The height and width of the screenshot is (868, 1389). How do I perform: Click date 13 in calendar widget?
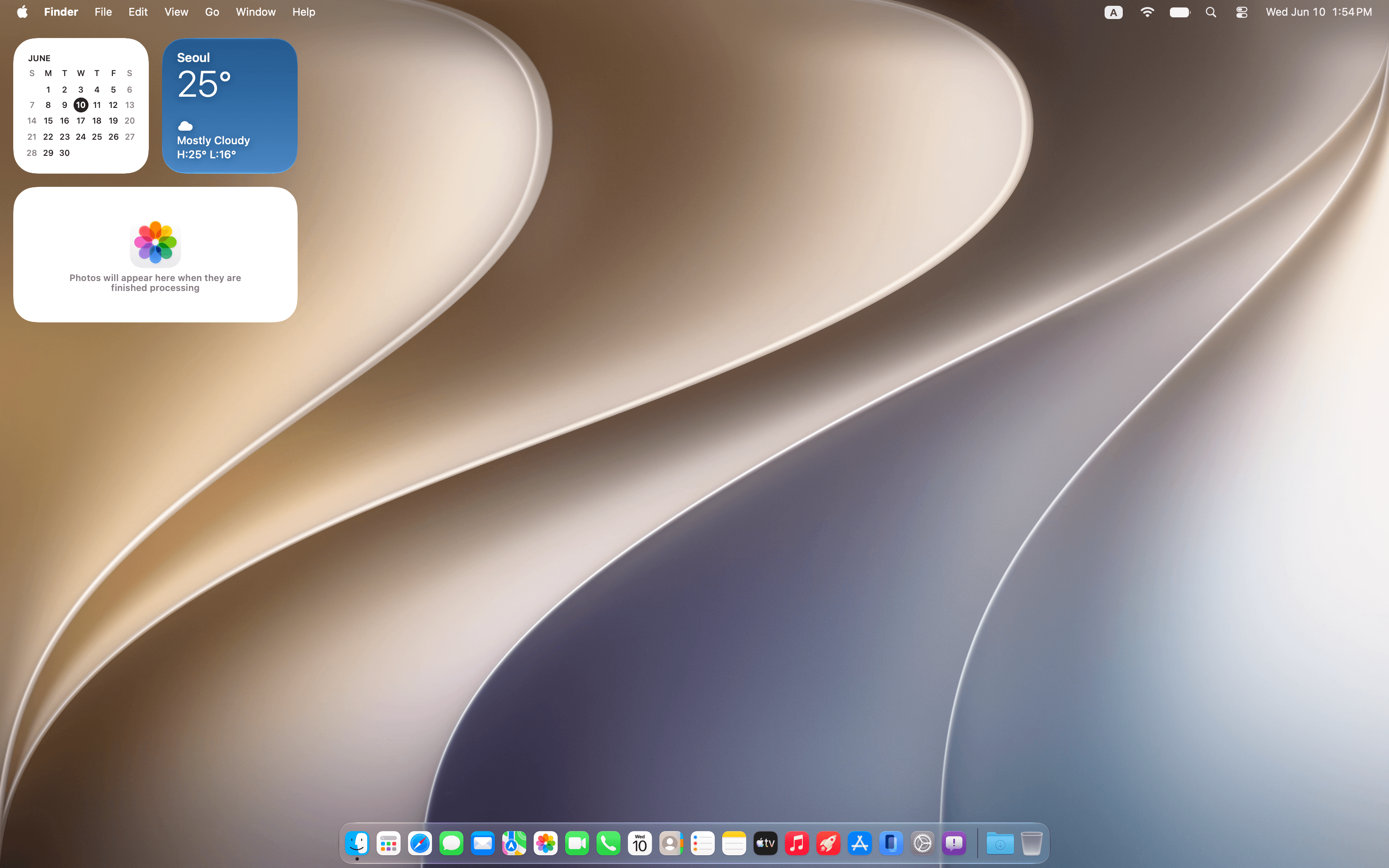pyautogui.click(x=130, y=105)
